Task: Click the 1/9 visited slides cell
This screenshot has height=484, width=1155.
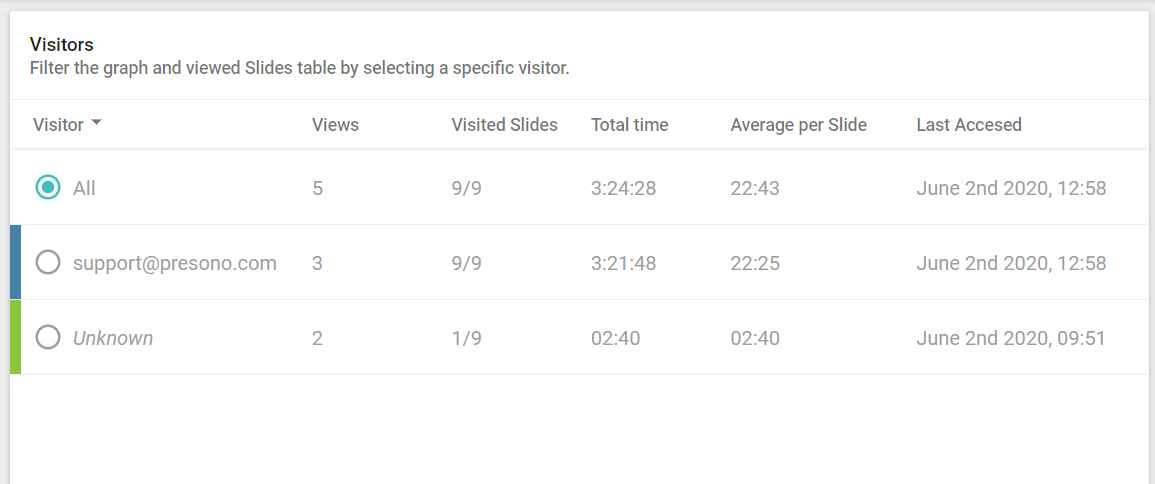Action: click(466, 338)
